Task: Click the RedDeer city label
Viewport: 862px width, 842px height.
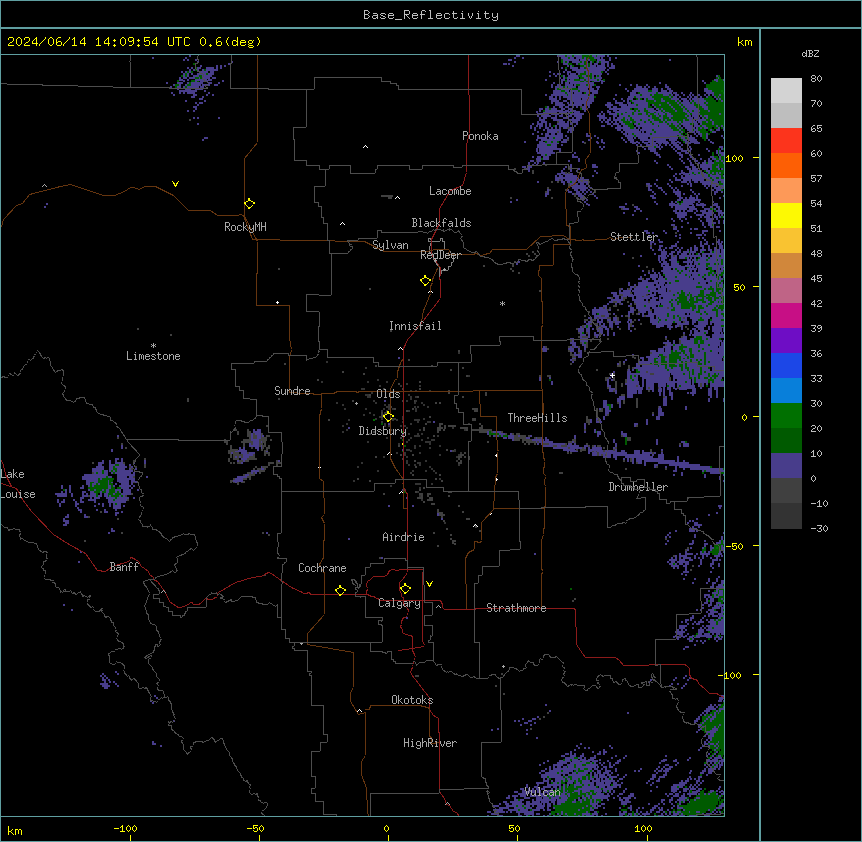Action: 440,255
